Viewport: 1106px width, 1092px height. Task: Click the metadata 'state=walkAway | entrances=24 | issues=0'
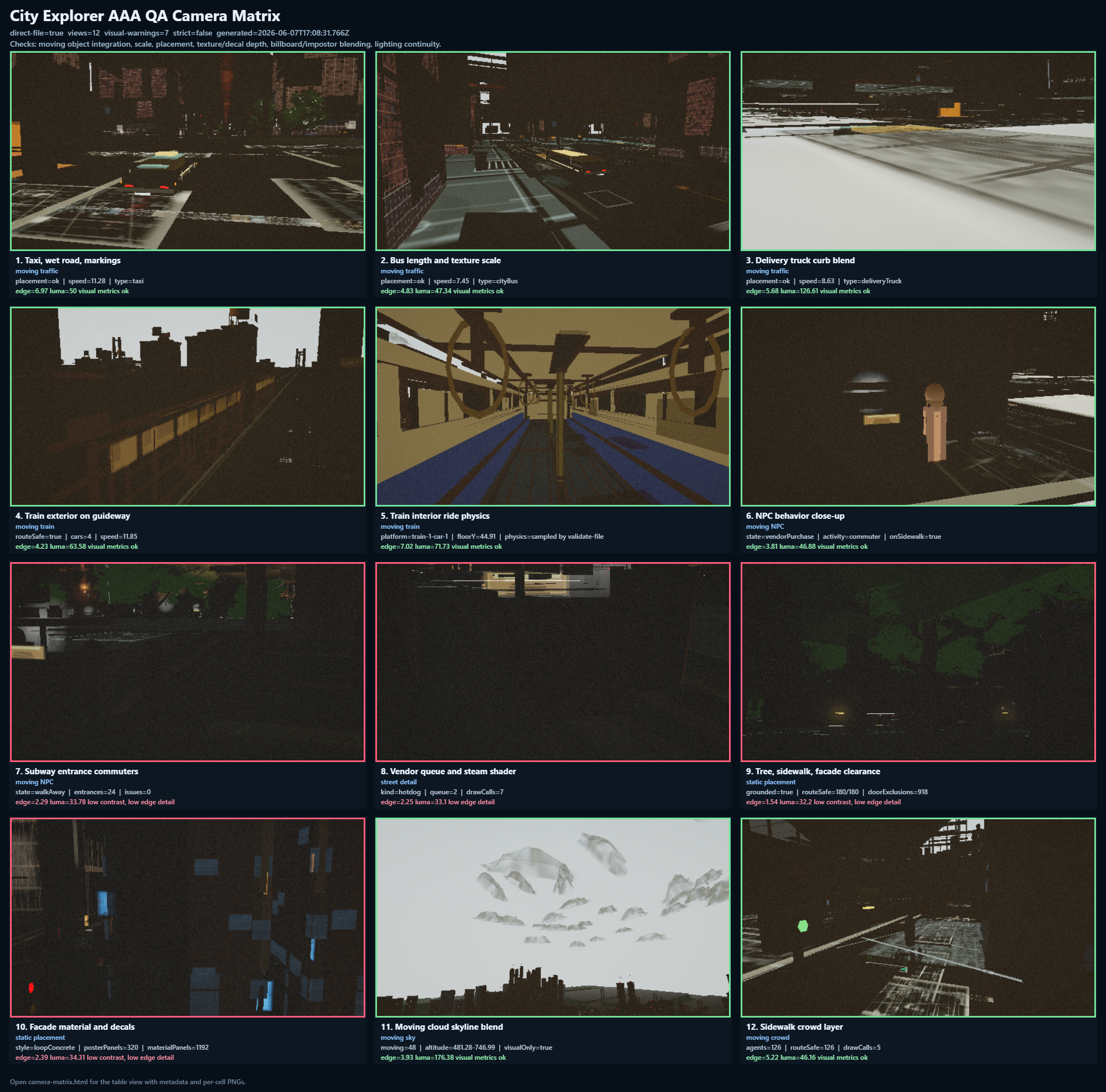pos(83,792)
